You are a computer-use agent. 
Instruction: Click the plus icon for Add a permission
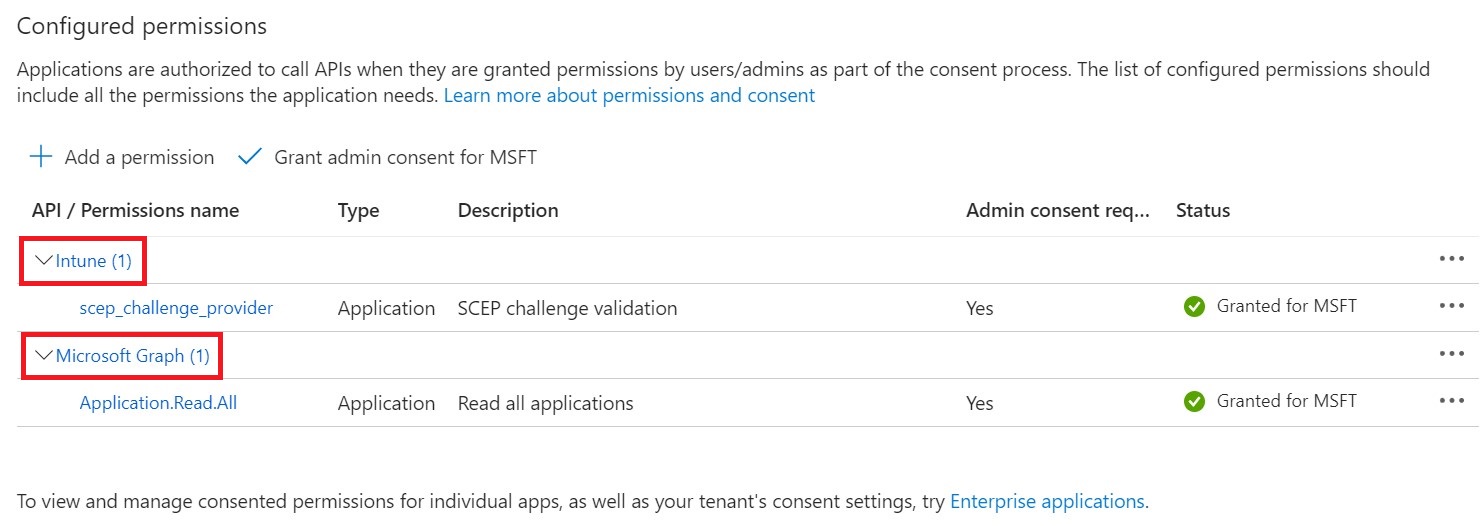[40, 157]
